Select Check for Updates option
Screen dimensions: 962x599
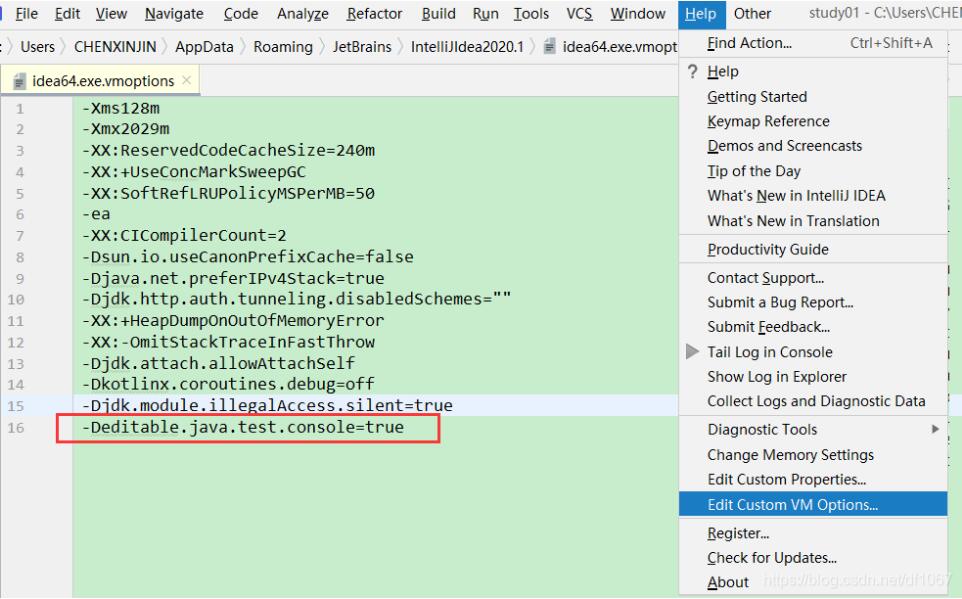771,558
